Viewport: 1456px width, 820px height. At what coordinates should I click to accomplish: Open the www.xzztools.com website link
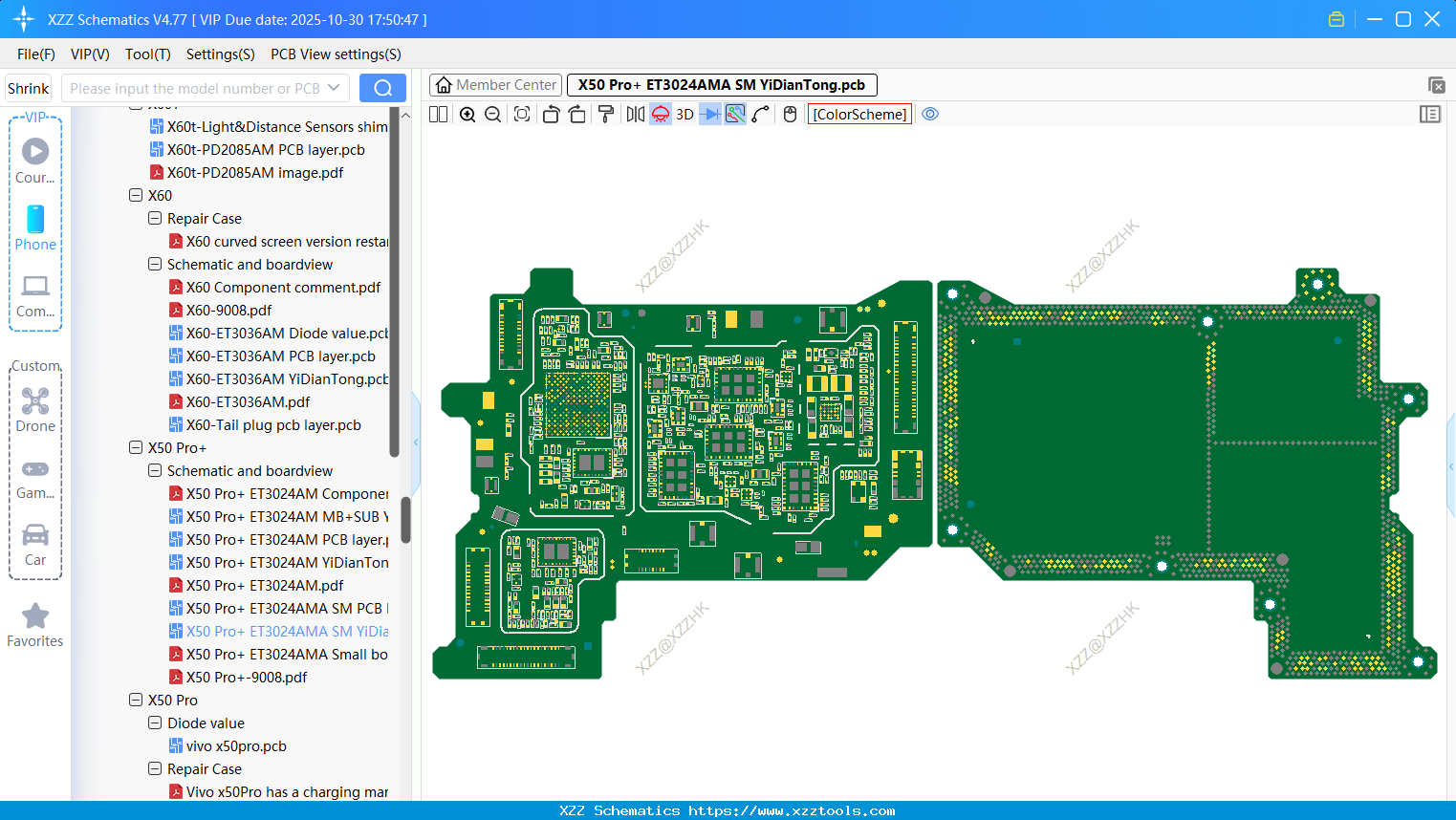click(x=792, y=810)
